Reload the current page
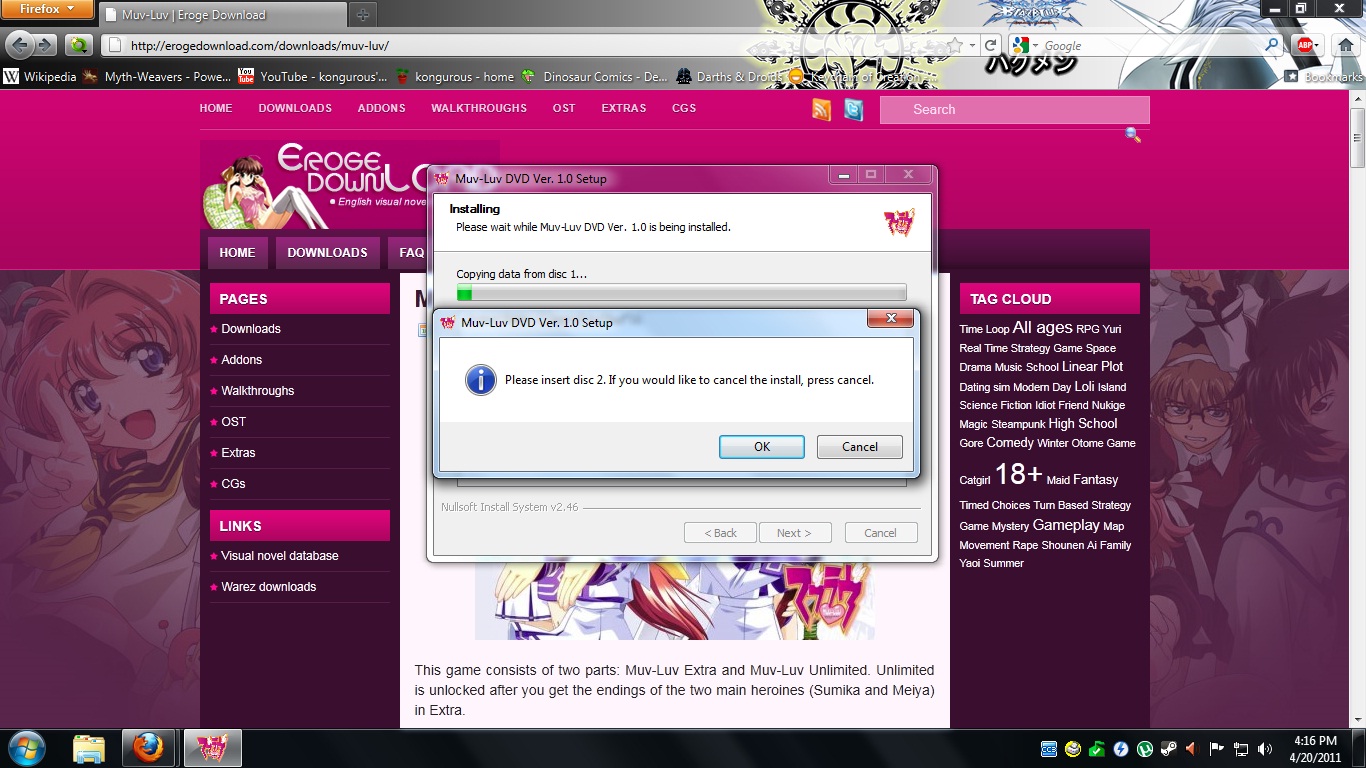Image resolution: width=1366 pixels, height=768 pixels. 991,46
